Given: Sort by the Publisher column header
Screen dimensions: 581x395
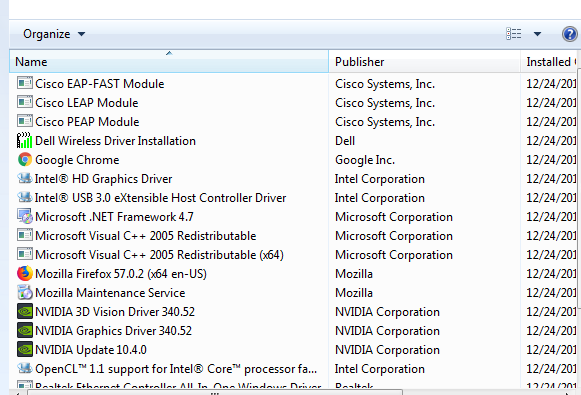Looking at the screenshot, I should click(424, 62).
